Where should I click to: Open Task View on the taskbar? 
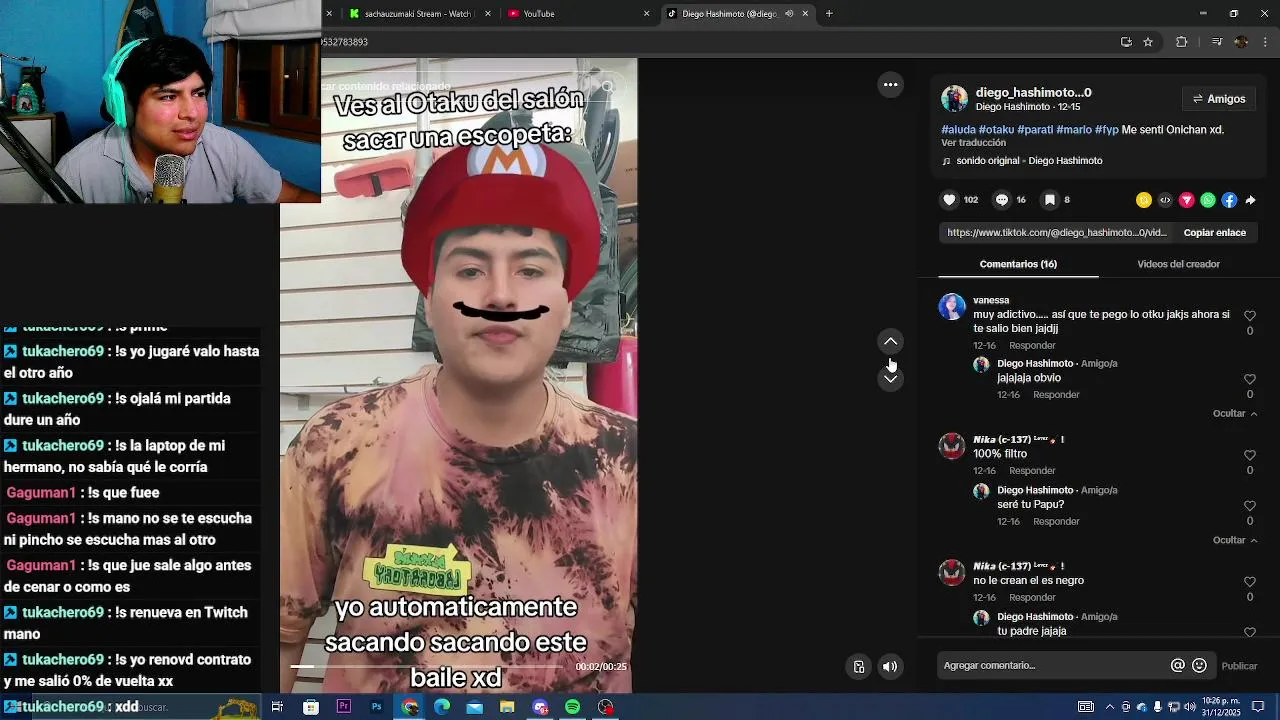click(277, 707)
